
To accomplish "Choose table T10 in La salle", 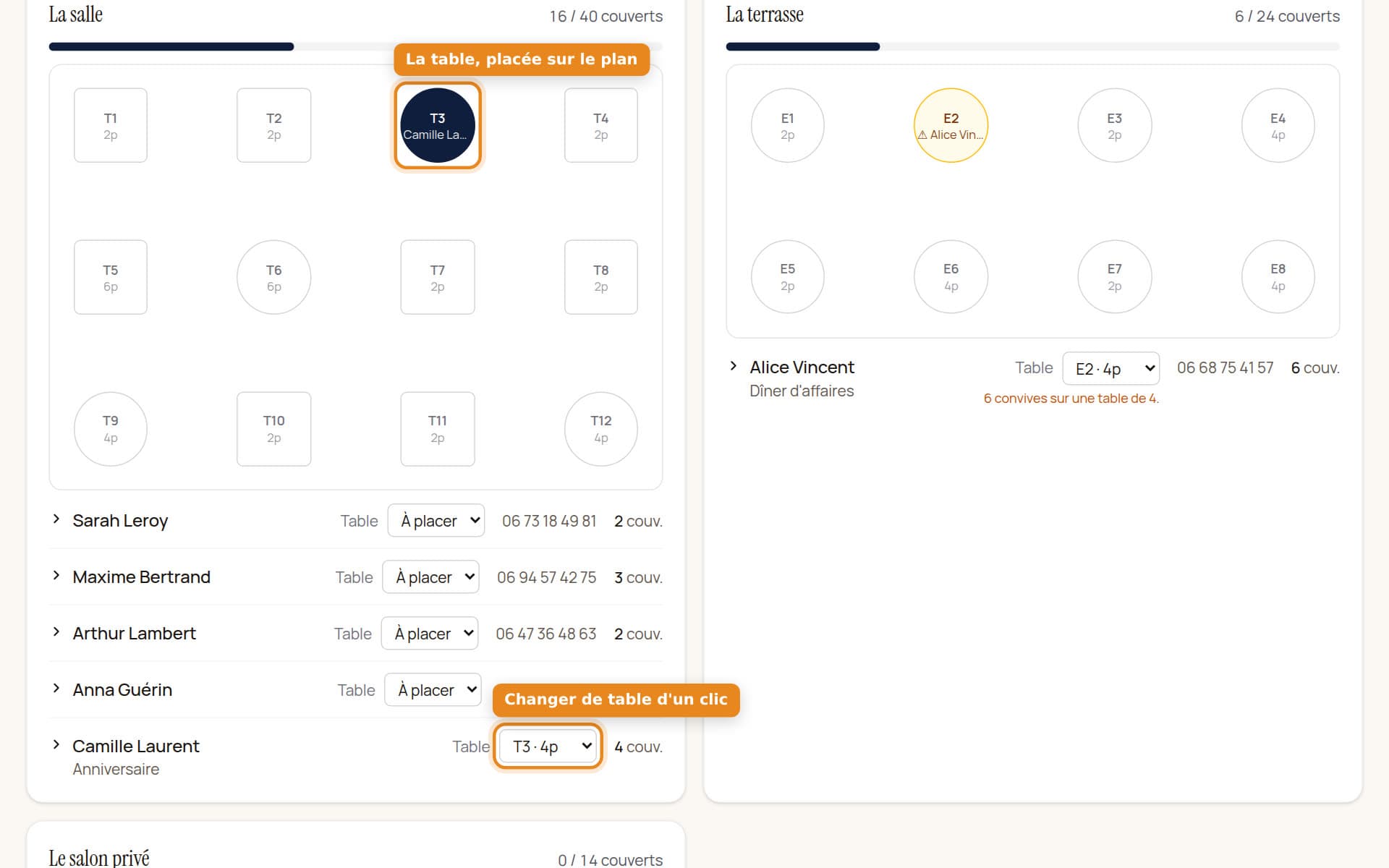I will tap(274, 429).
